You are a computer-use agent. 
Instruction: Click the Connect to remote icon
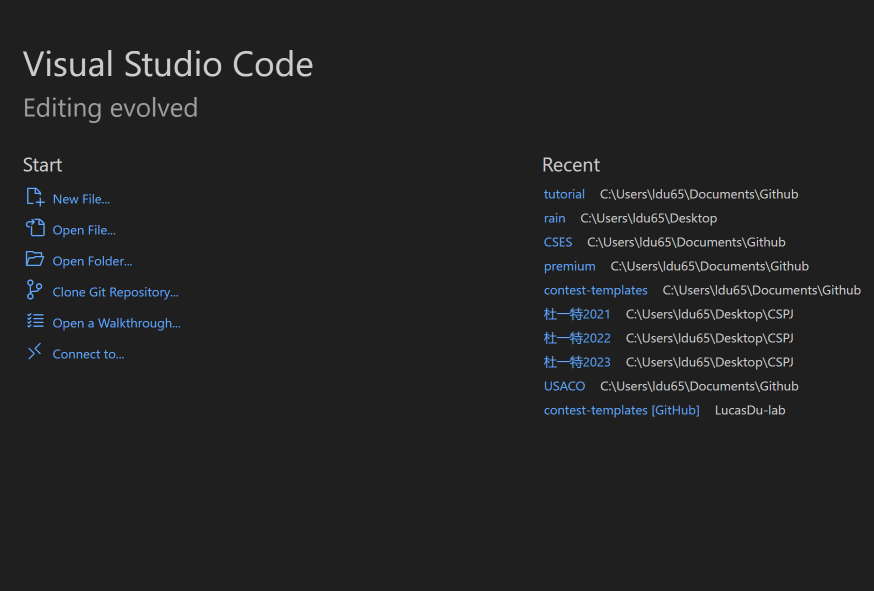35,353
